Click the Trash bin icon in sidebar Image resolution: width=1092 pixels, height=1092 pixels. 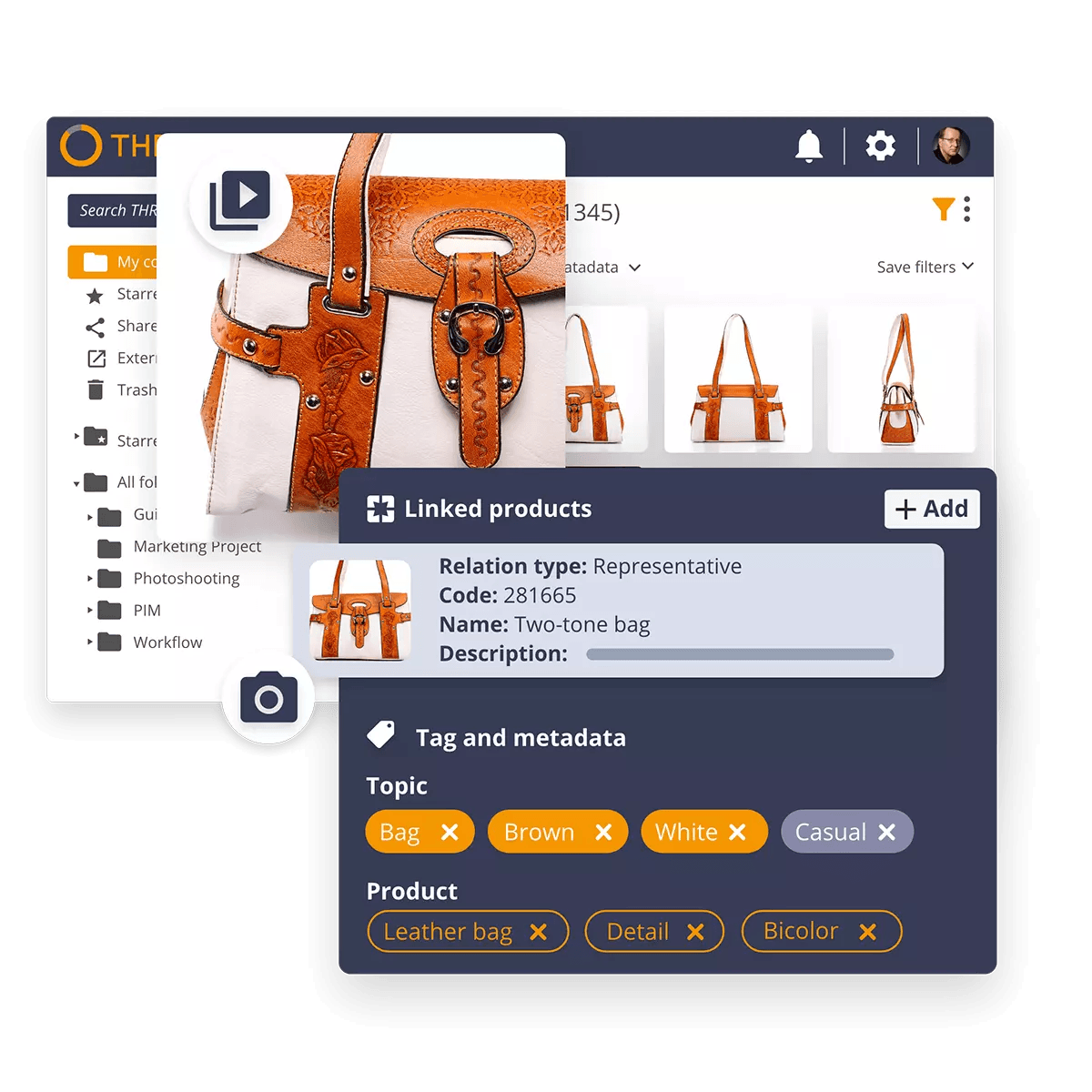tap(96, 390)
